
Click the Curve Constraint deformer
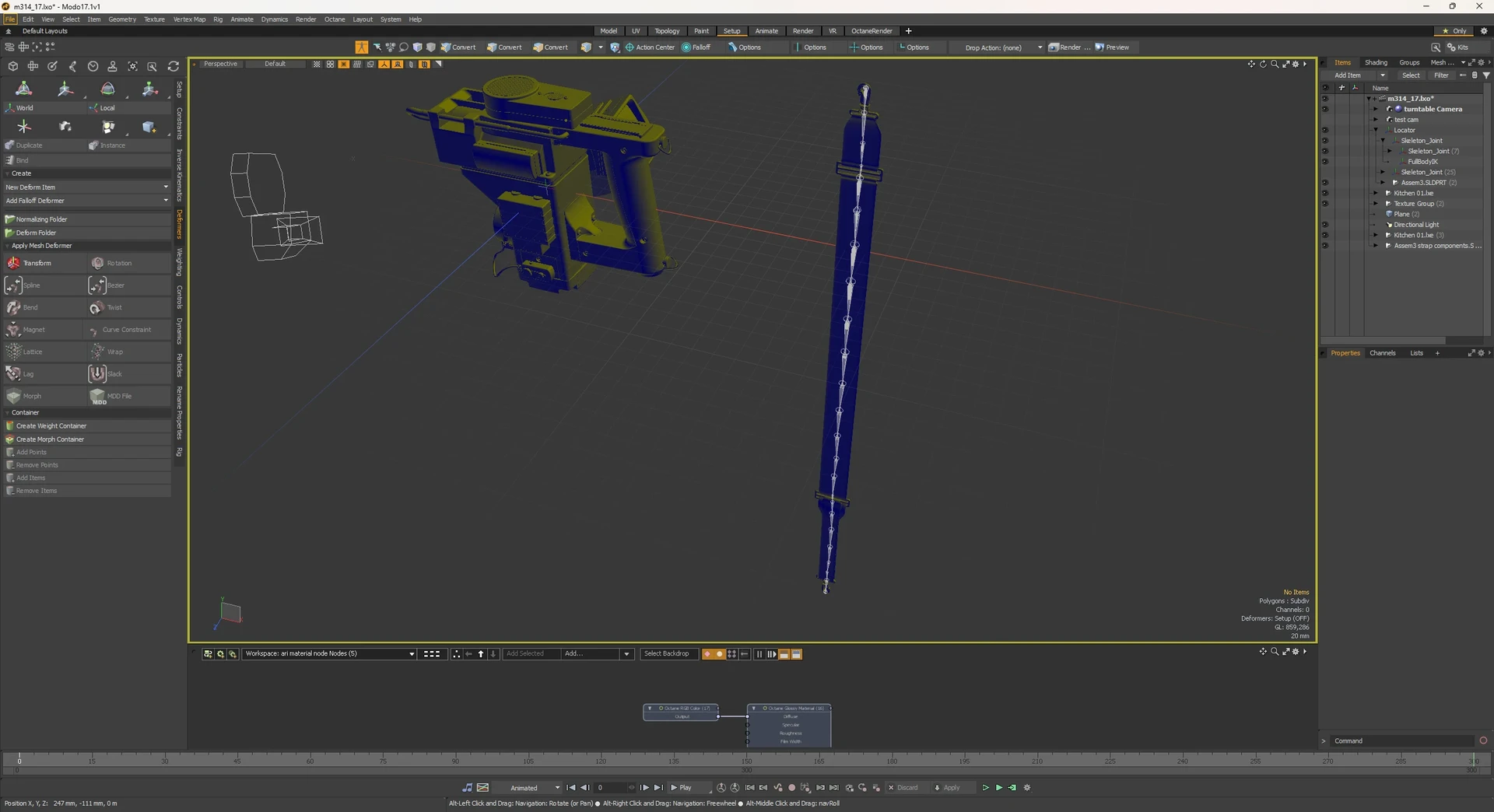128,330
